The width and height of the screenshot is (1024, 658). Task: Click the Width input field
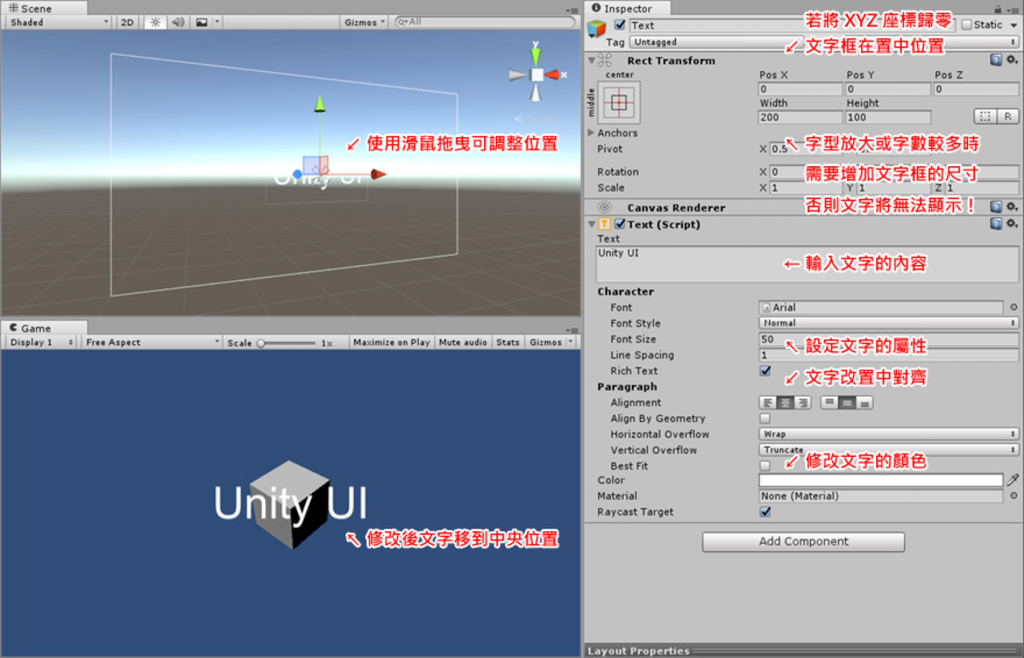pyautogui.click(x=800, y=118)
